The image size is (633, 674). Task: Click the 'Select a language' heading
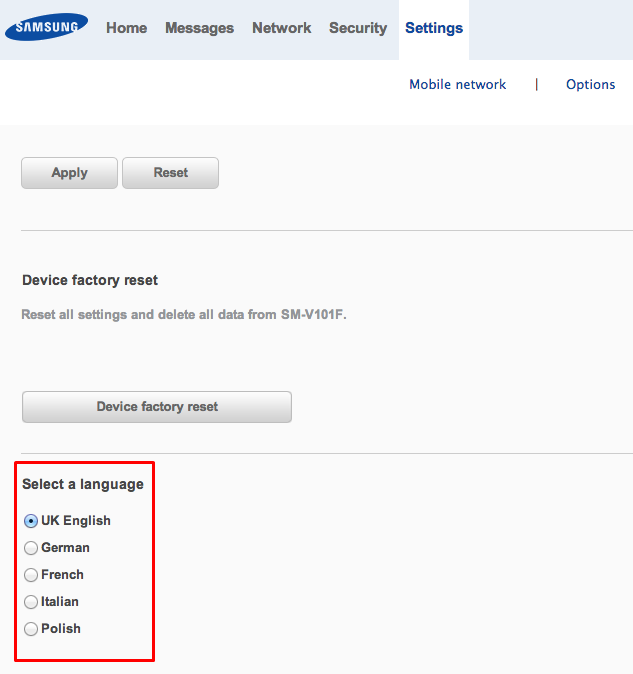[83, 484]
